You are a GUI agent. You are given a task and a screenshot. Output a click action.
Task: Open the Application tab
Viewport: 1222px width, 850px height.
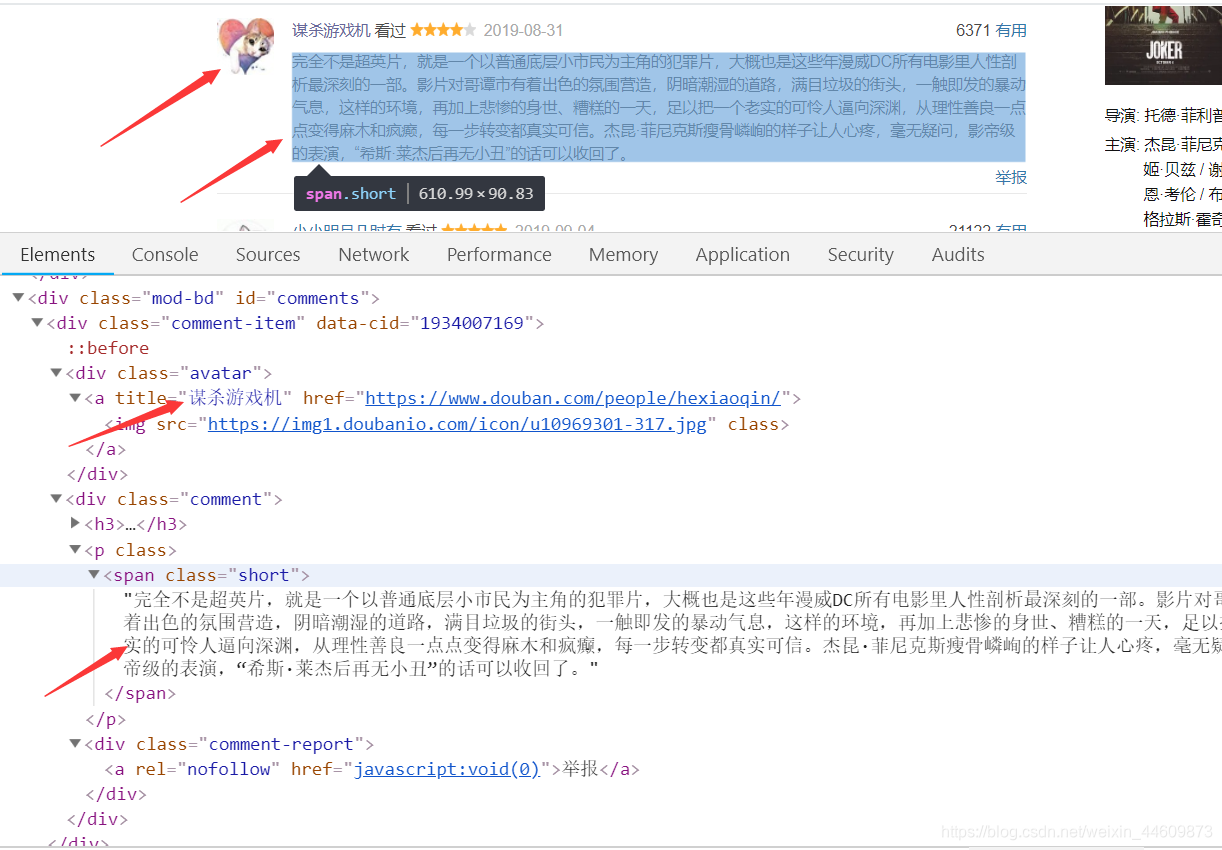743,255
